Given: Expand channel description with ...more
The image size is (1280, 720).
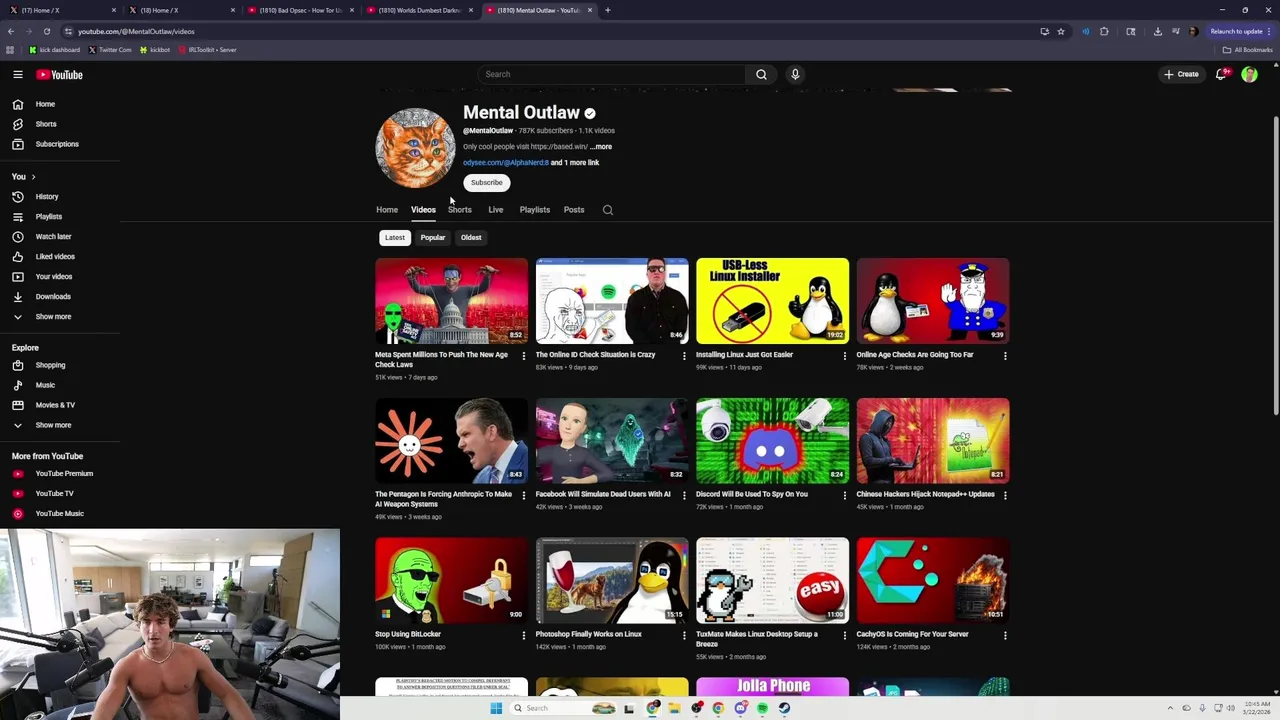Looking at the screenshot, I should 601,147.
